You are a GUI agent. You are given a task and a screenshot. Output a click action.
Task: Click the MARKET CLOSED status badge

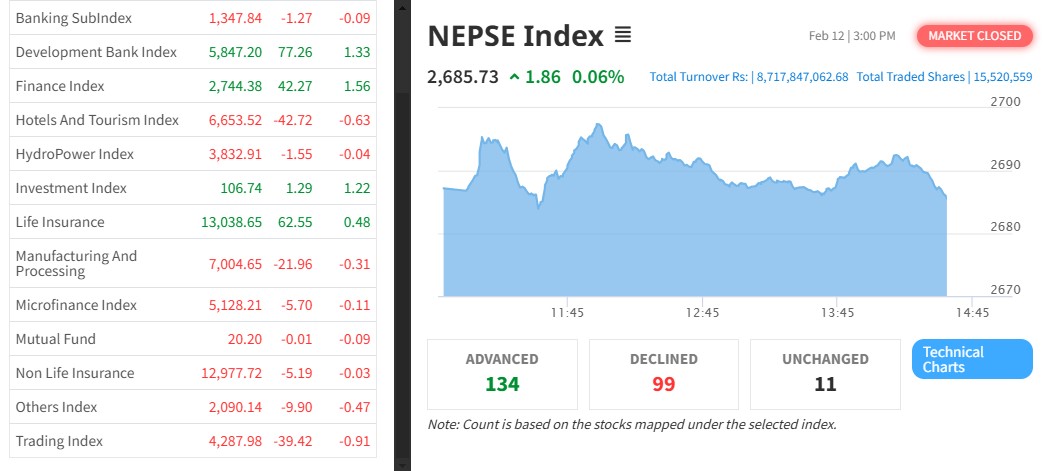click(x=974, y=36)
